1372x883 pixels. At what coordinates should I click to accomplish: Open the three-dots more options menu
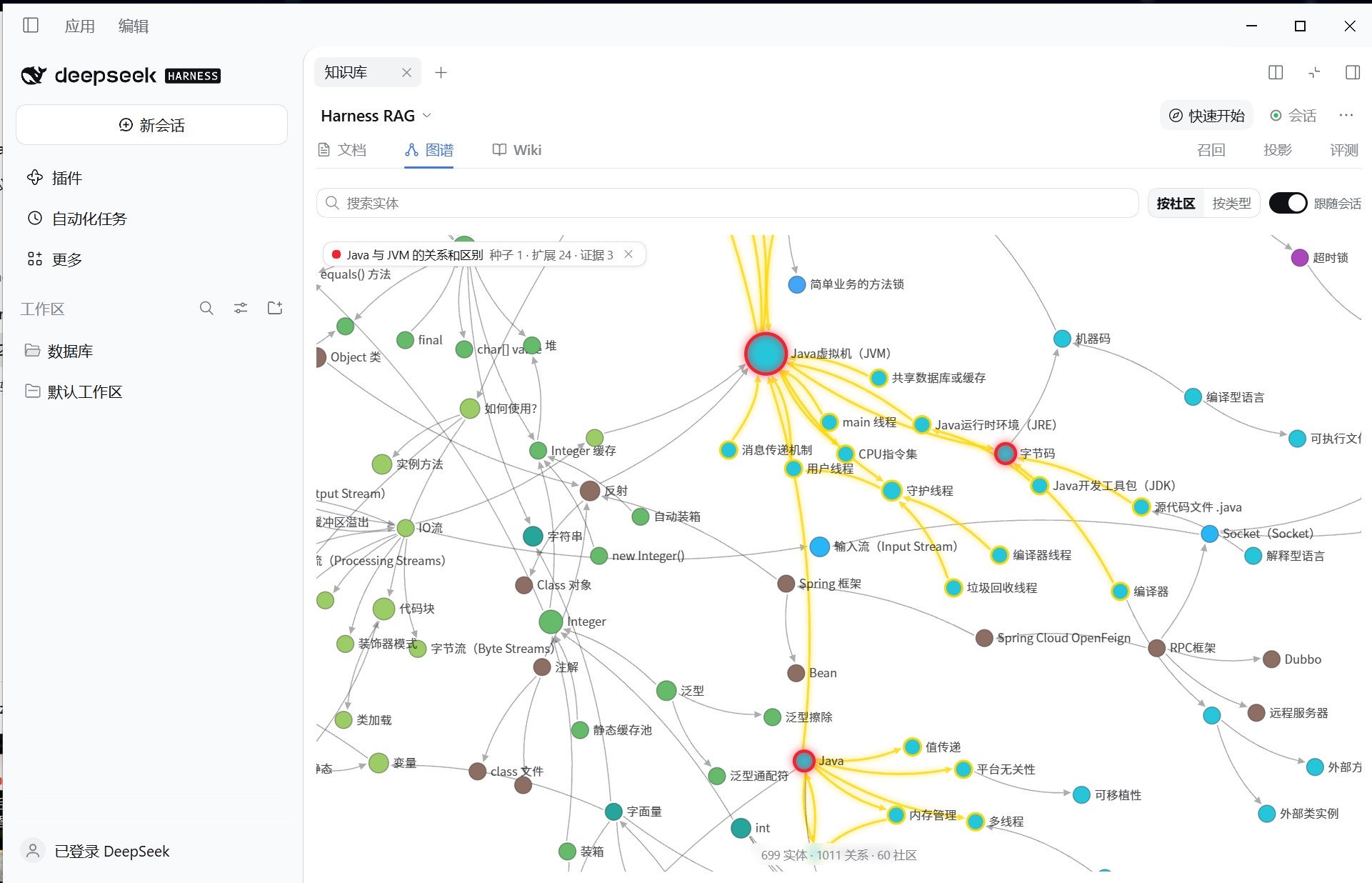(x=1346, y=116)
